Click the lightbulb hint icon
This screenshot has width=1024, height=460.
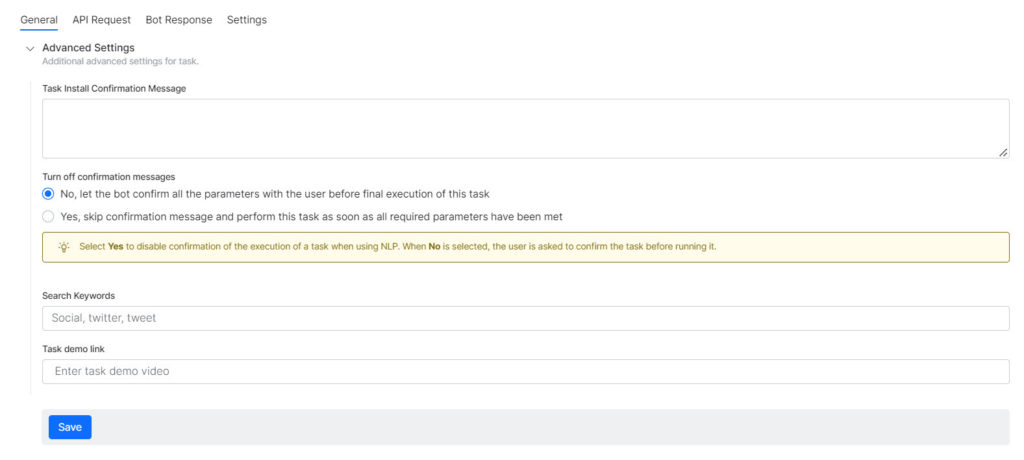[64, 247]
